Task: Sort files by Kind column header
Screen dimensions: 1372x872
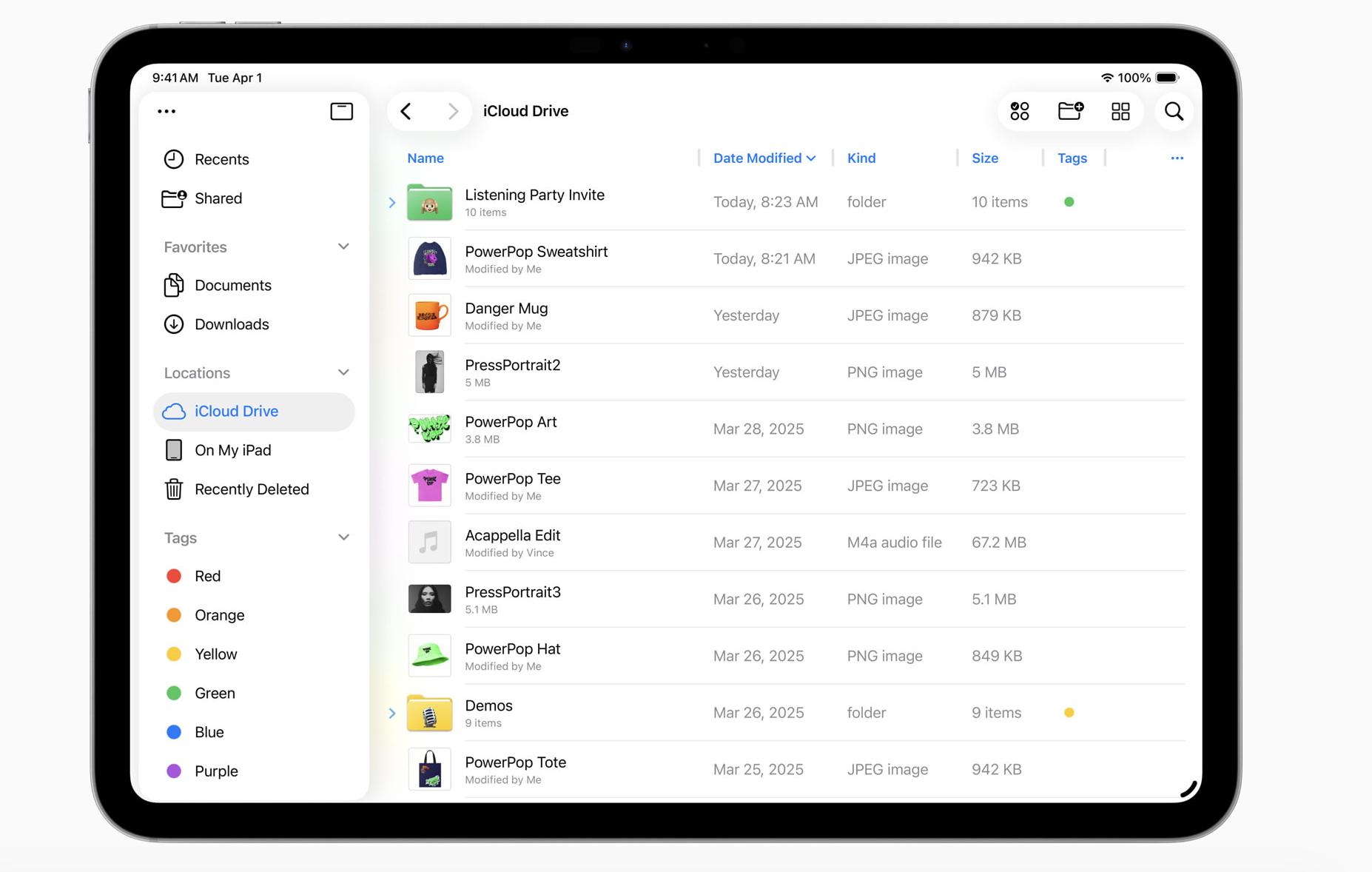Action: pos(861,158)
